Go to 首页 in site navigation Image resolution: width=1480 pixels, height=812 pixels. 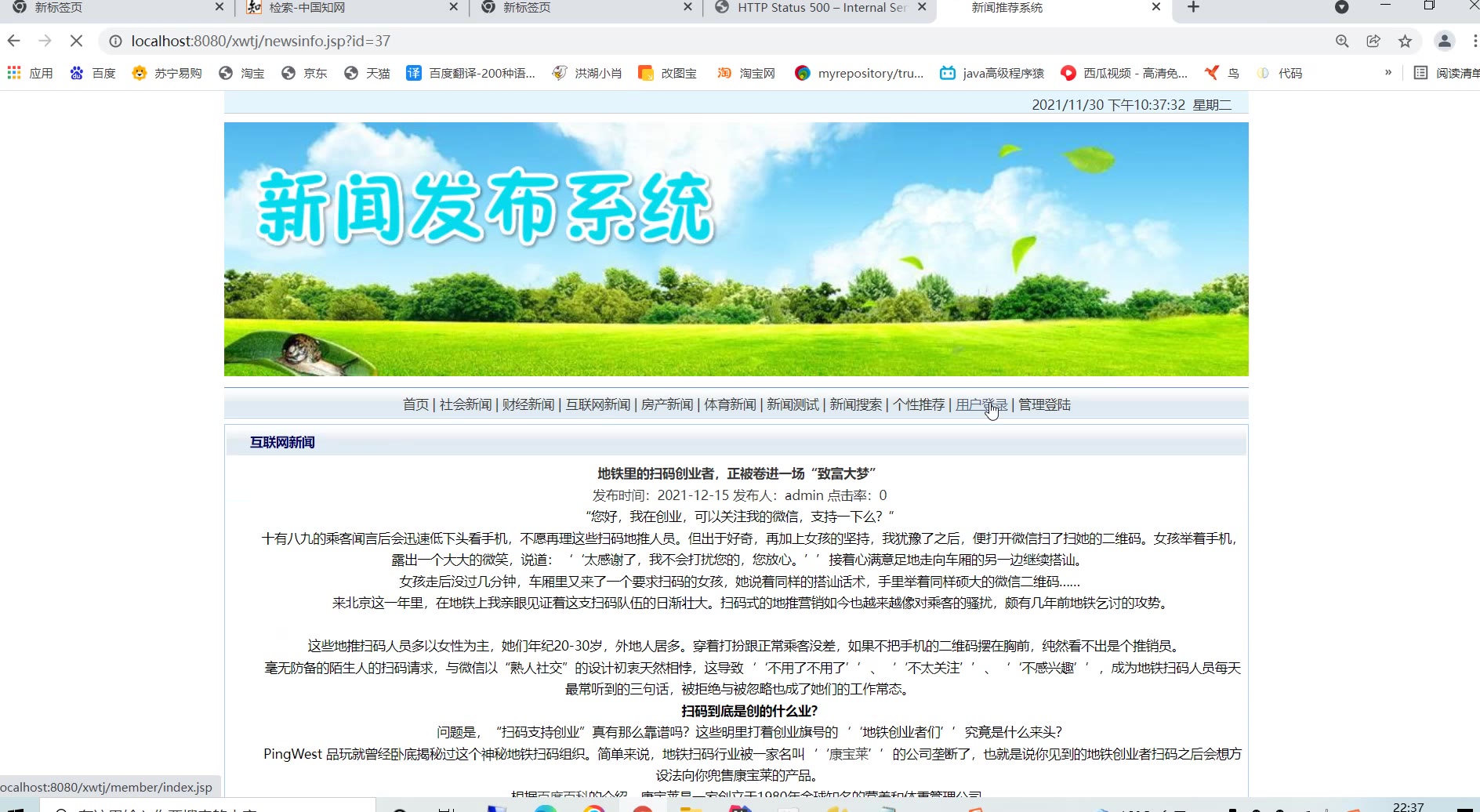[415, 404]
